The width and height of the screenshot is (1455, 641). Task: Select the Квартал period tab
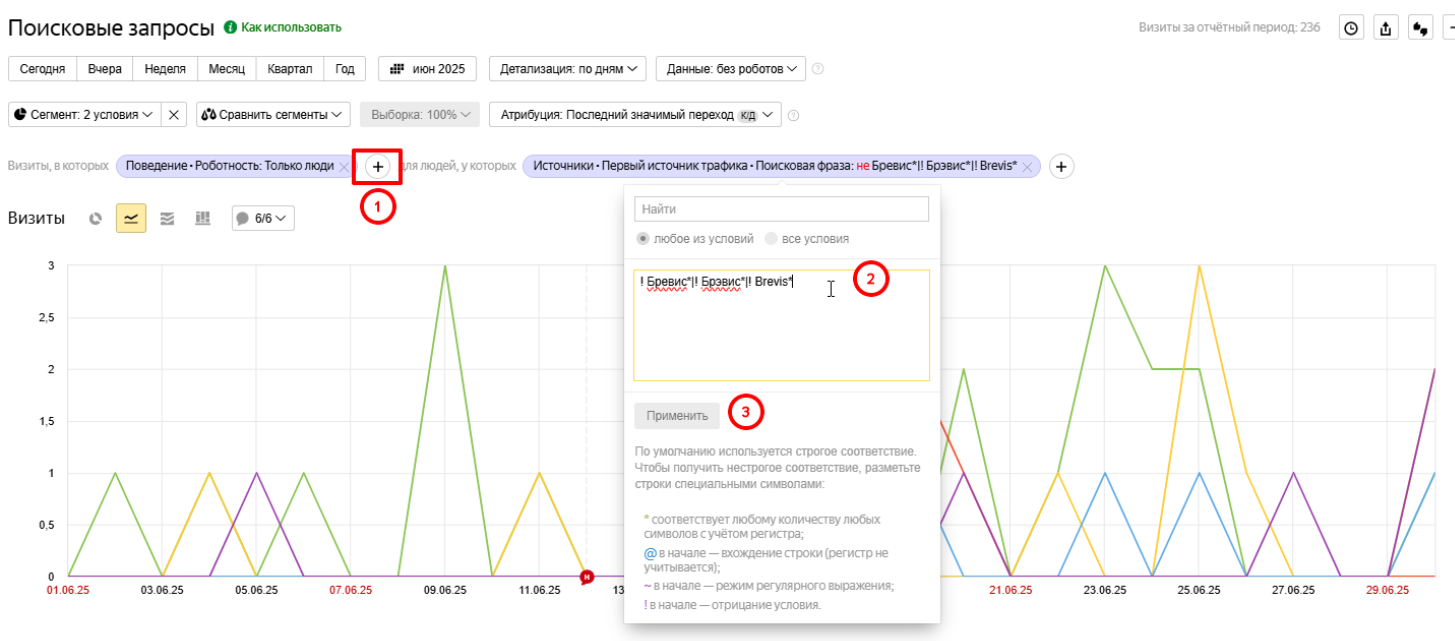(290, 69)
